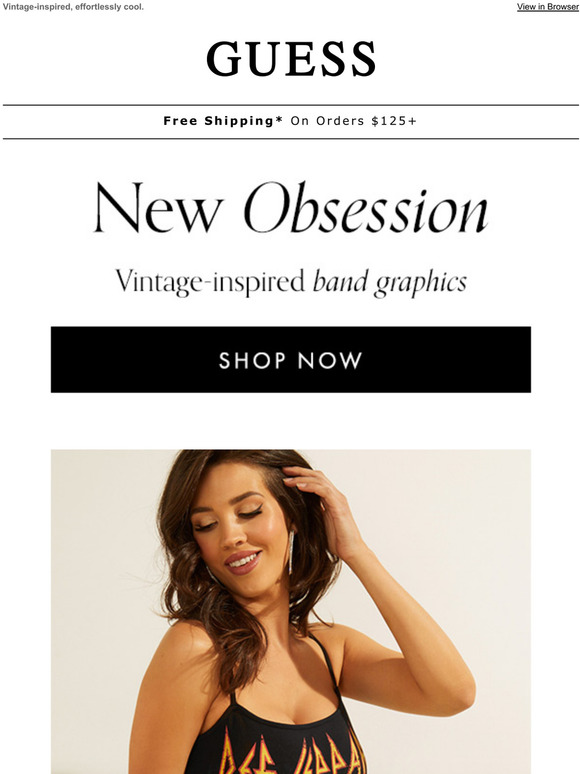This screenshot has width=580, height=774.
Task: Click the GUESS logo header
Action: 291,59
